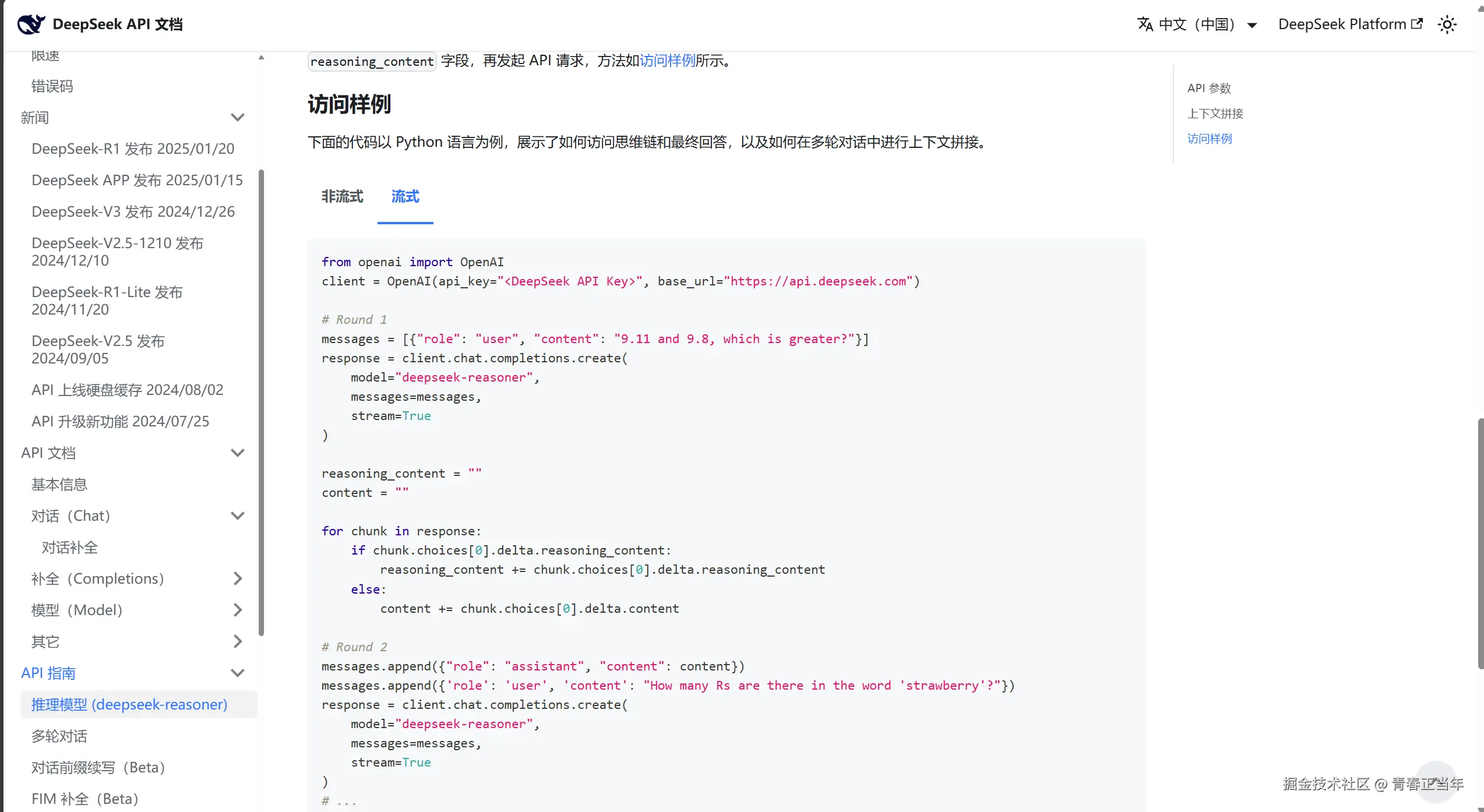Expand the 其它 chevron arrow
This screenshot has width=1484, height=812.
point(237,641)
